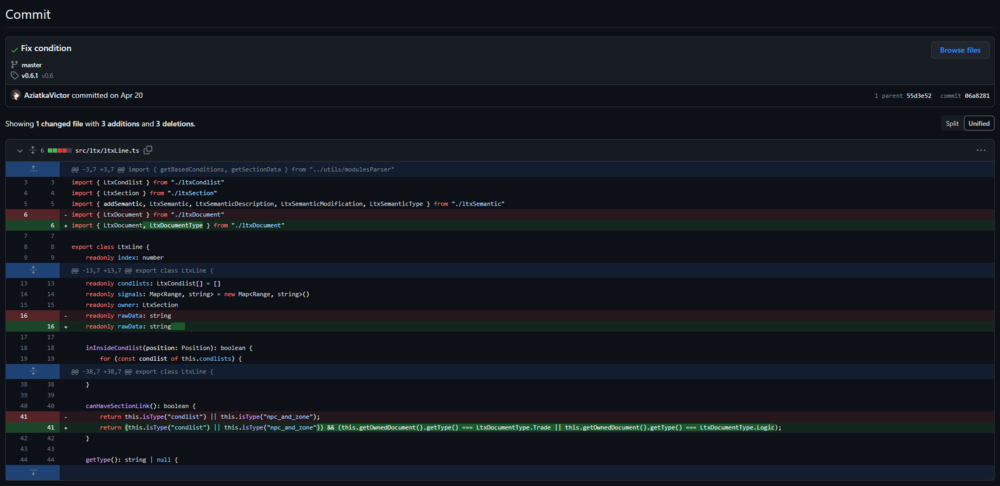This screenshot has width=1000, height=486.
Task: Open the v0.6 tag link
Action: [x=47, y=75]
